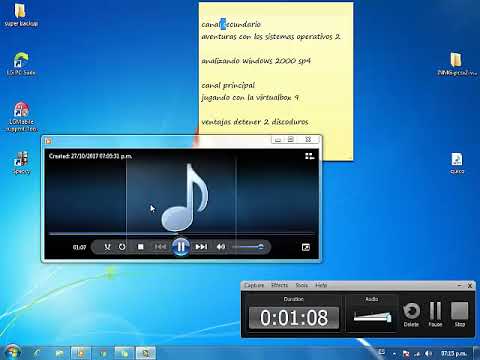
Task: Open the Capture menu in the recorder
Action: 254,285
